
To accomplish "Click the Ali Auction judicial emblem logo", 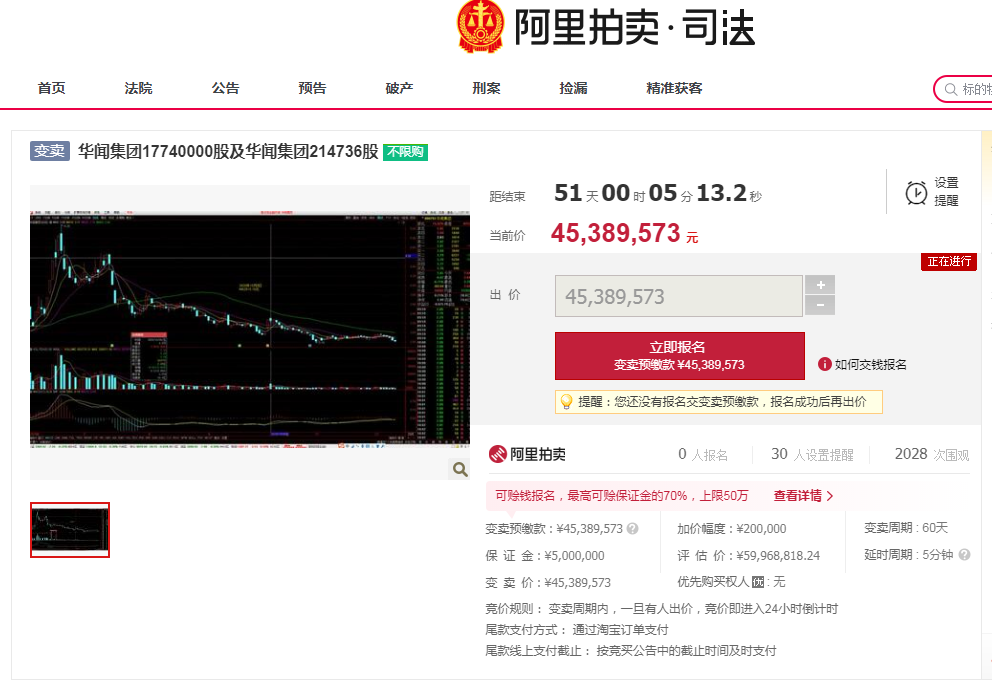I will click(481, 26).
